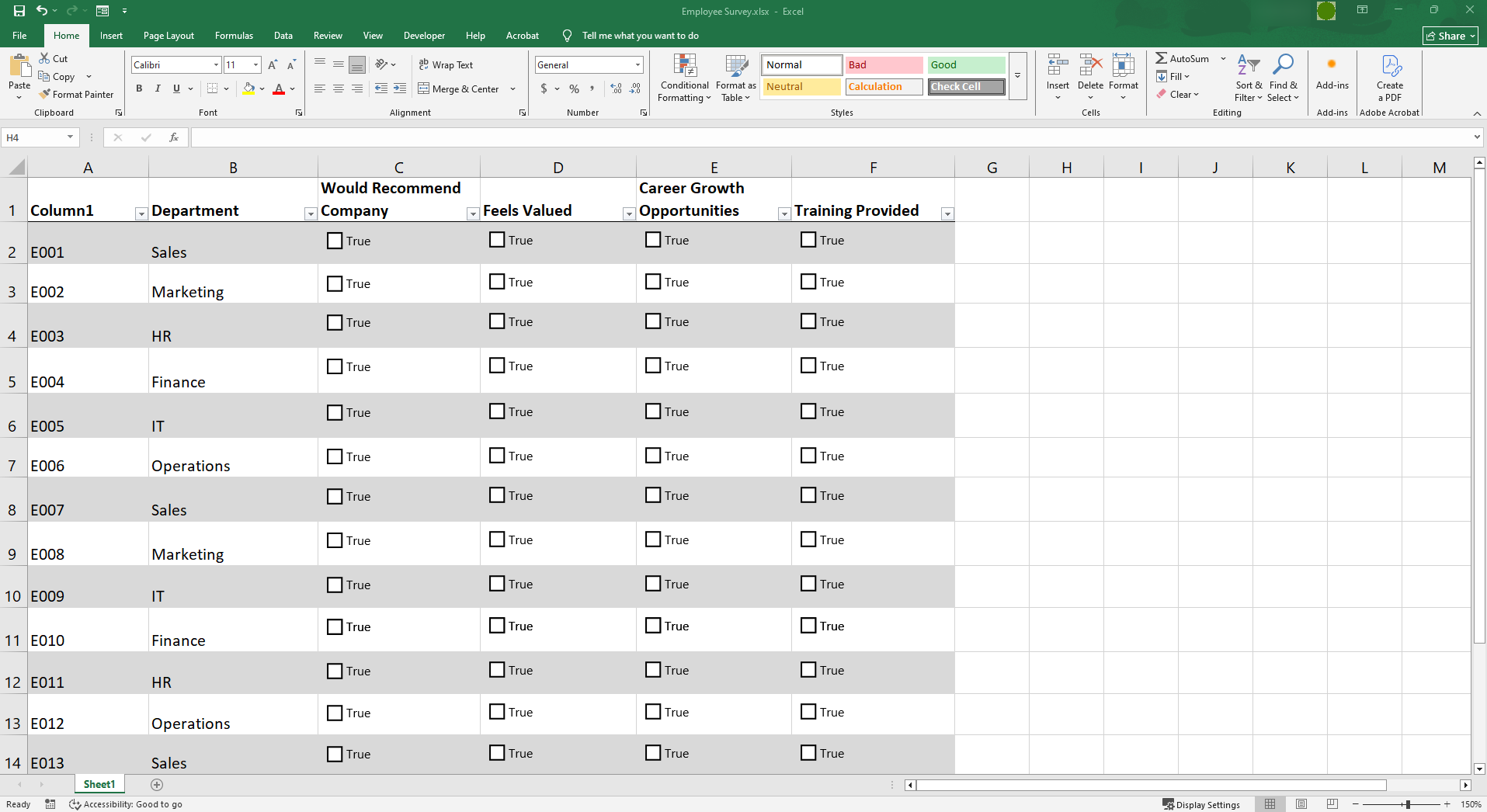Image resolution: width=1487 pixels, height=812 pixels.
Task: Switch to Page Layout tab
Action: click(169, 36)
